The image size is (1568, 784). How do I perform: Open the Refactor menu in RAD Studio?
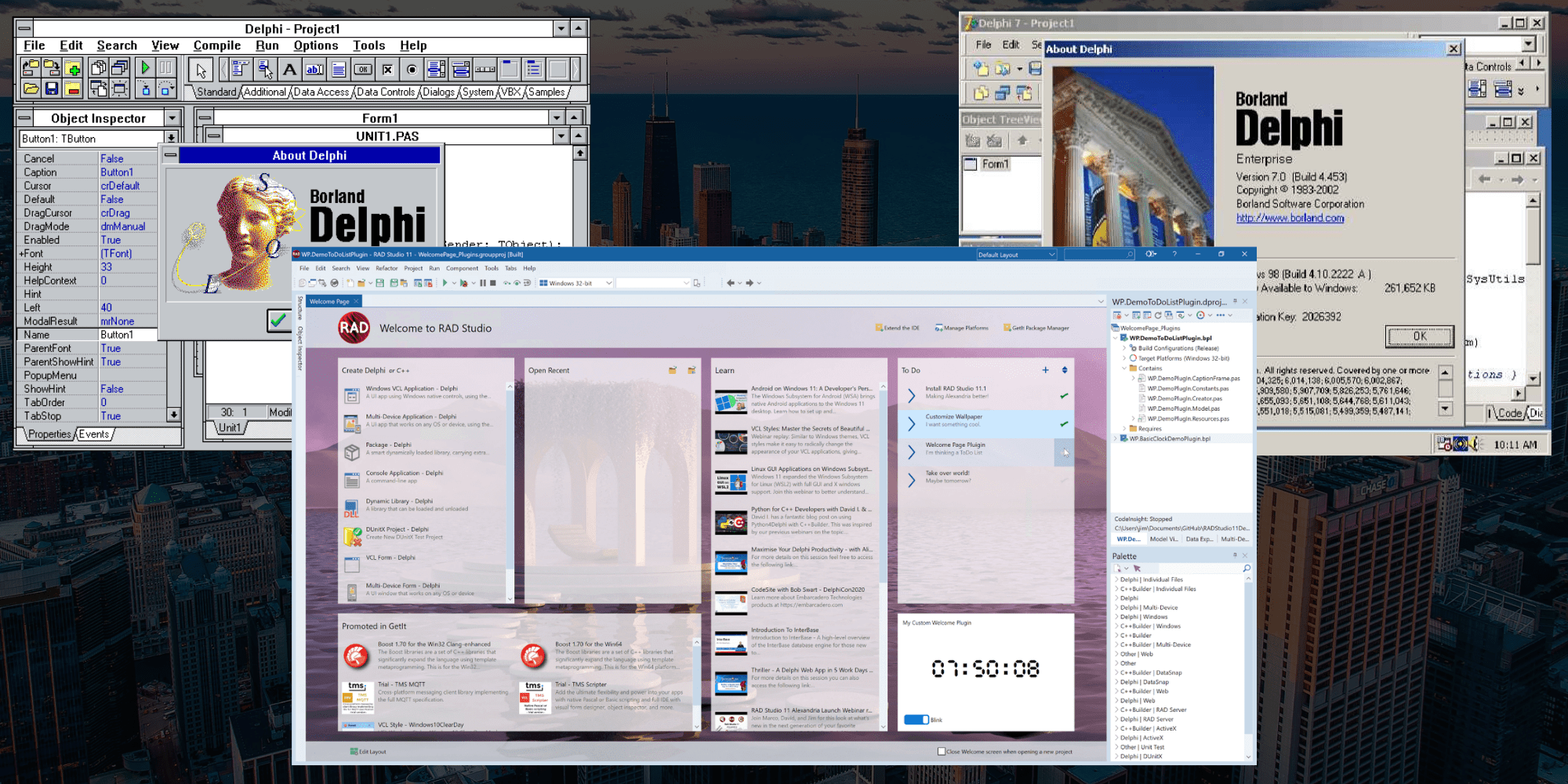387,268
